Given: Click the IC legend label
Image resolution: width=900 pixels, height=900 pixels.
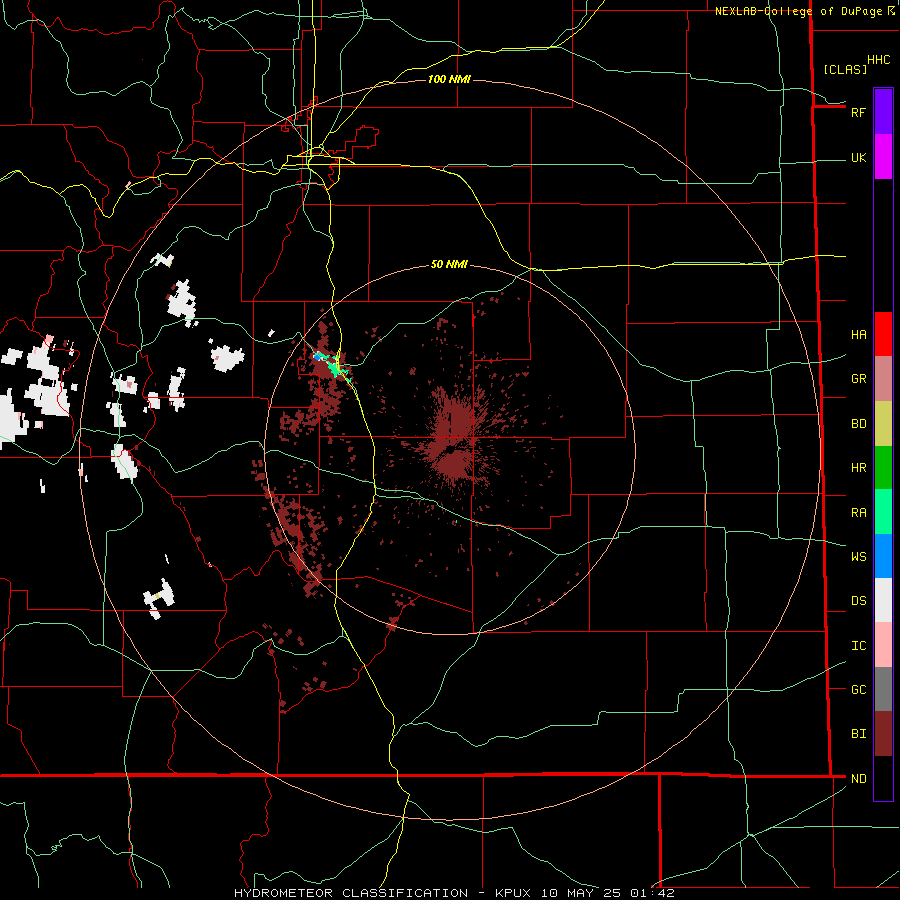Looking at the screenshot, I should pyautogui.click(x=858, y=646).
